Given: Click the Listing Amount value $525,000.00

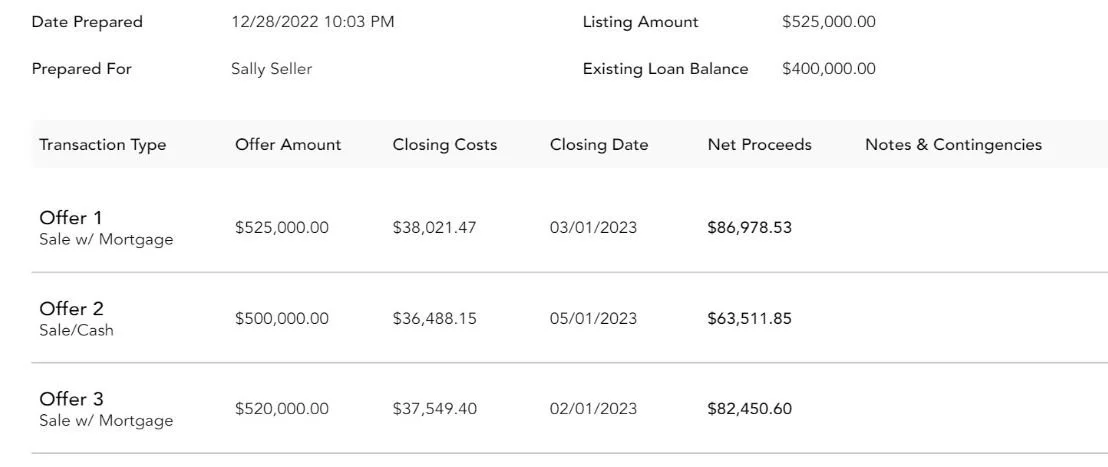Looking at the screenshot, I should [x=828, y=22].
